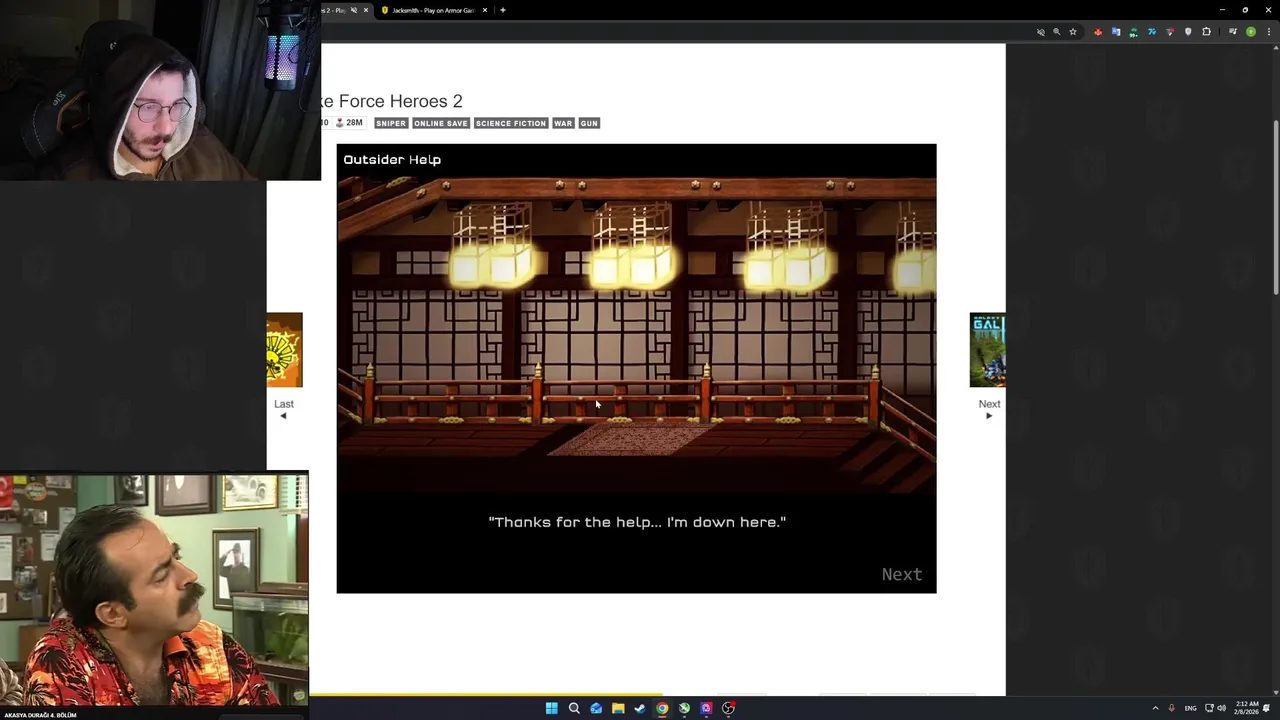Close the Jacksmith tab
The image size is (1280, 720).
pos(485,10)
